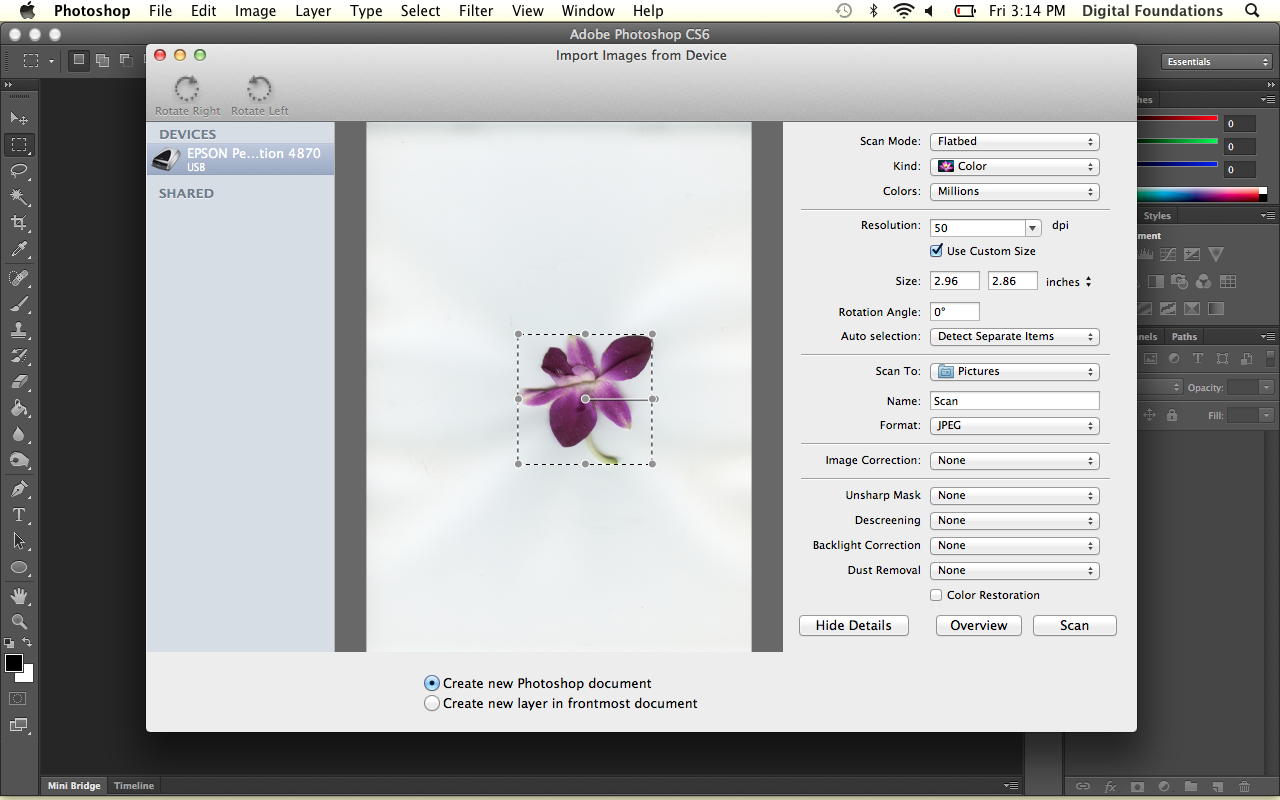
Task: Open the Layer menu
Action: [x=313, y=11]
